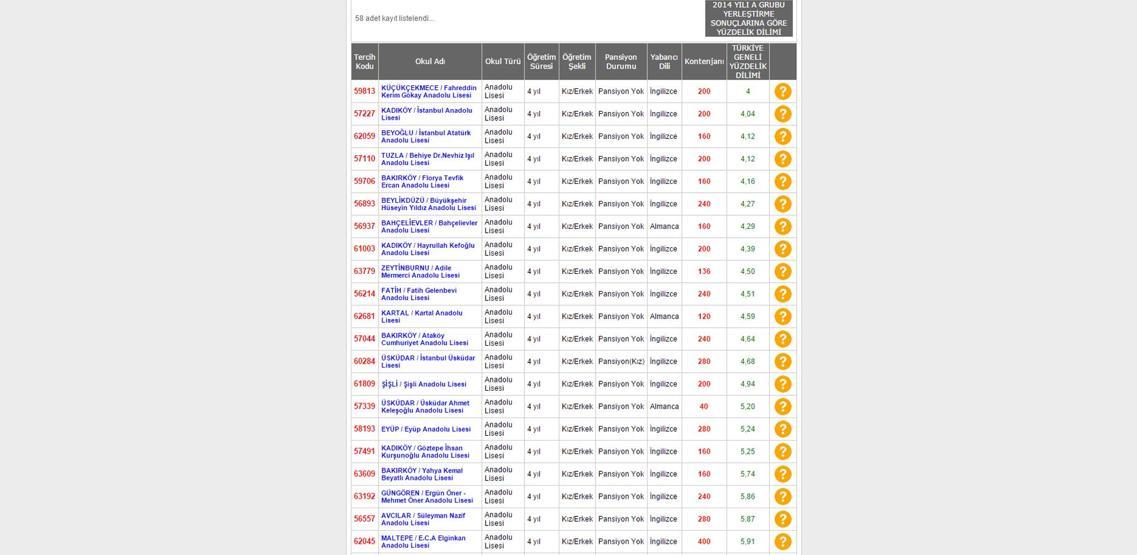Viewport: 1137px width, 555px height.
Task: Open help icon for Bahçelievler Anadolu Lisesi row
Action: click(x=782, y=226)
